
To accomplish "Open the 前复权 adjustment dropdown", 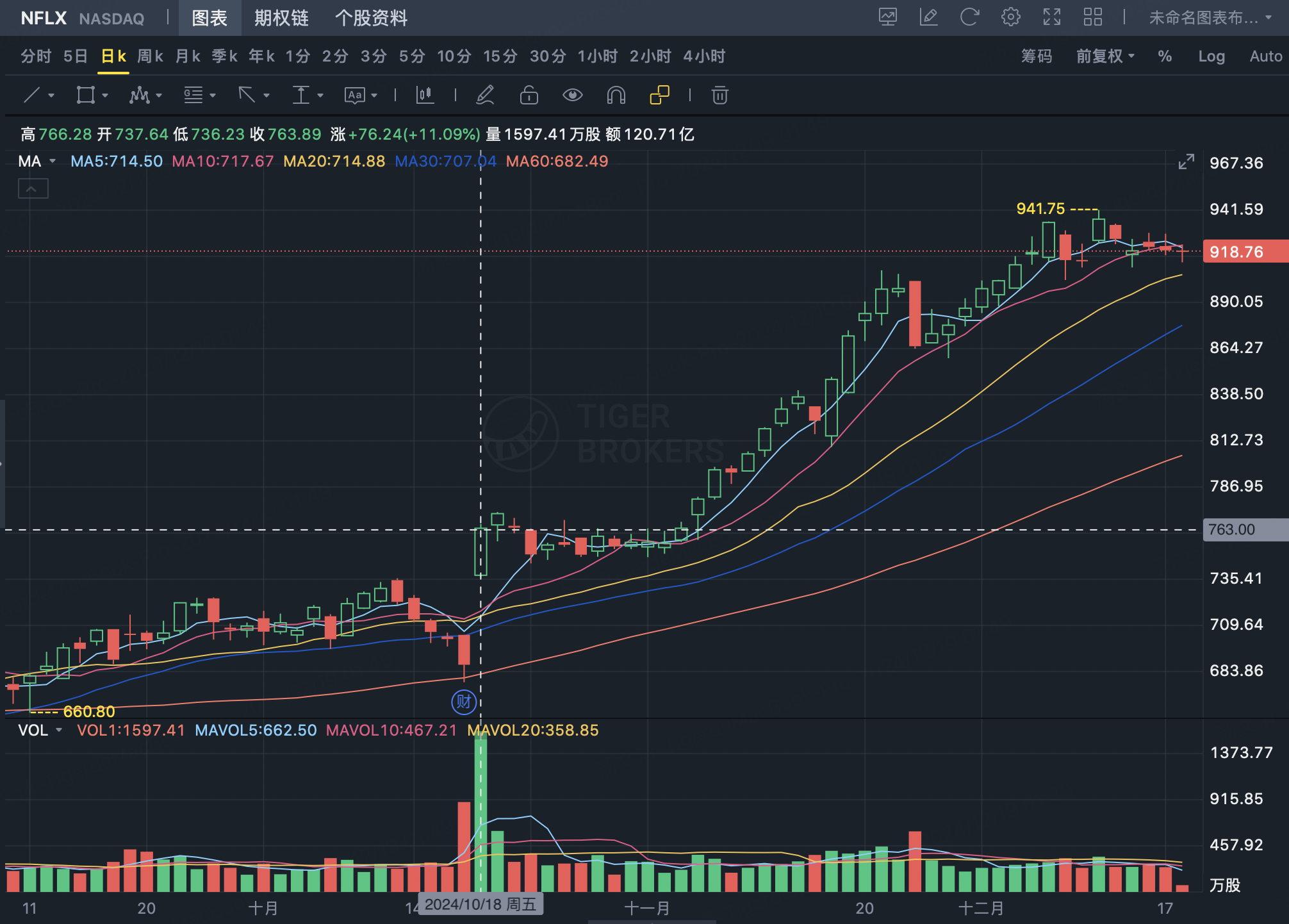I will click(1105, 56).
